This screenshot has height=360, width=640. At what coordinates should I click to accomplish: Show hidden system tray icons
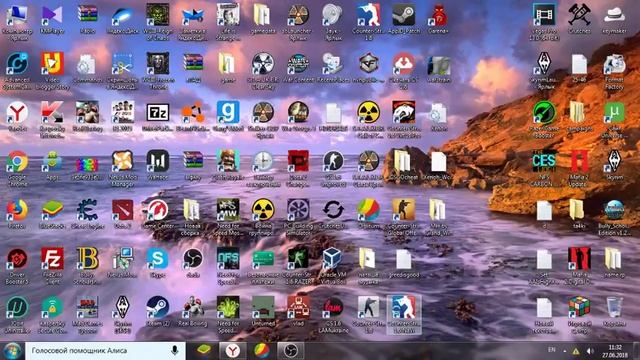coord(564,351)
